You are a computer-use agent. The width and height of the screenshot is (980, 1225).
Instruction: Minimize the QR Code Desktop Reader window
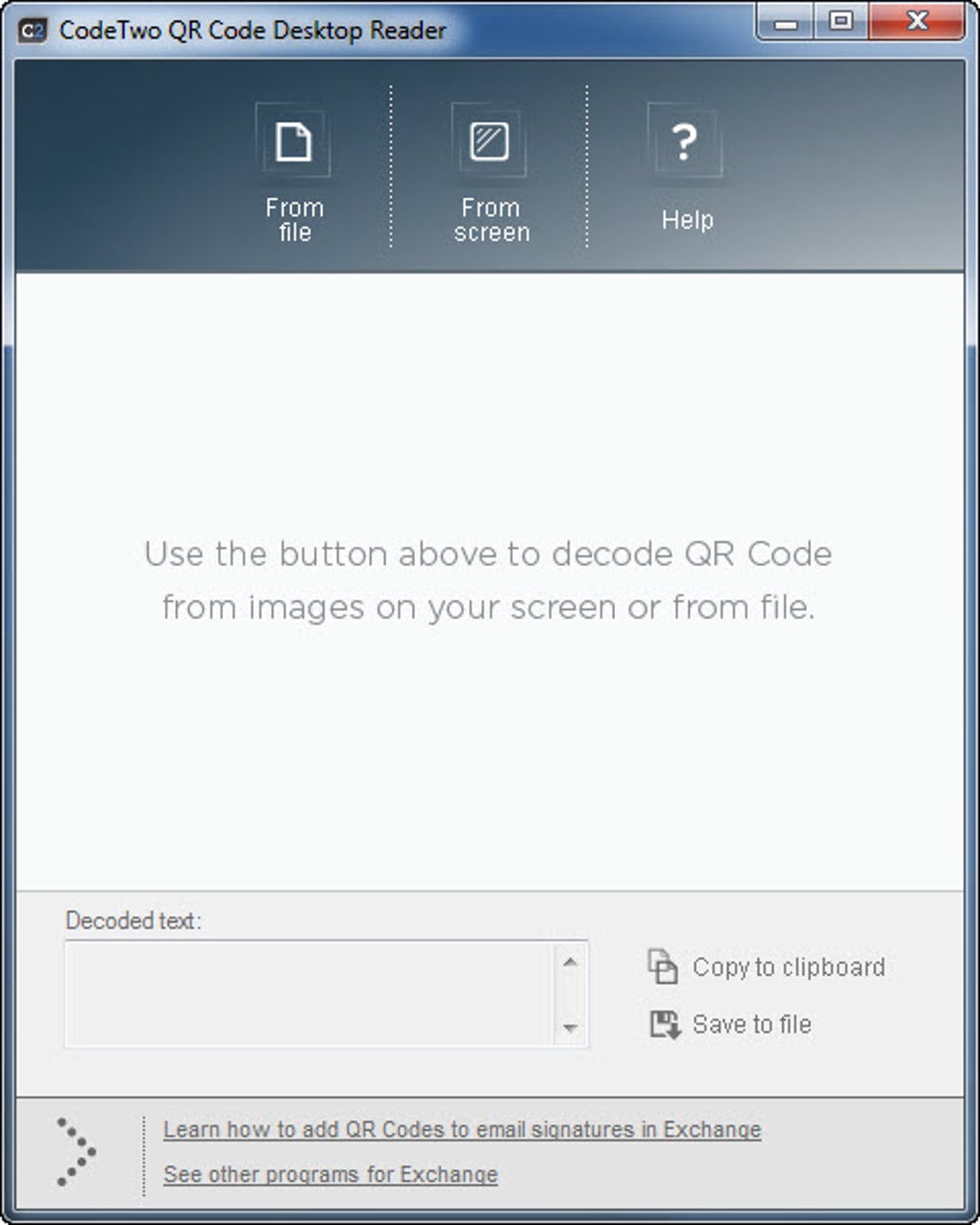(x=787, y=22)
